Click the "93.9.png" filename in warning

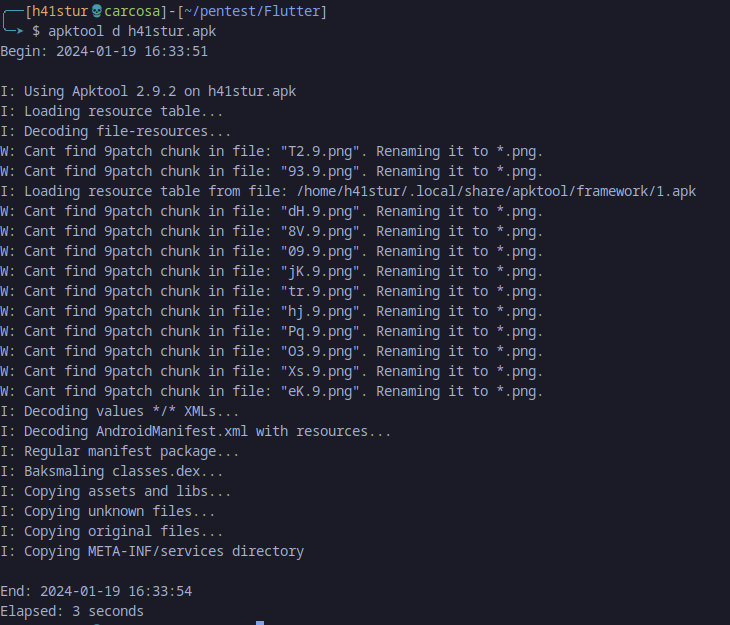click(320, 172)
